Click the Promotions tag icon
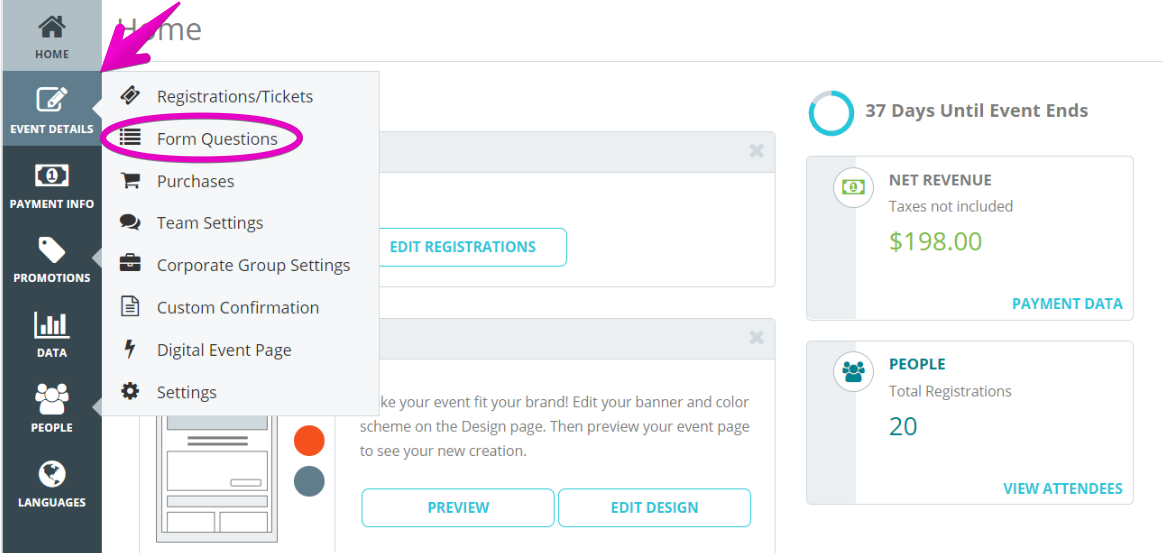Screen dimensions: 1163x553 coord(52,251)
